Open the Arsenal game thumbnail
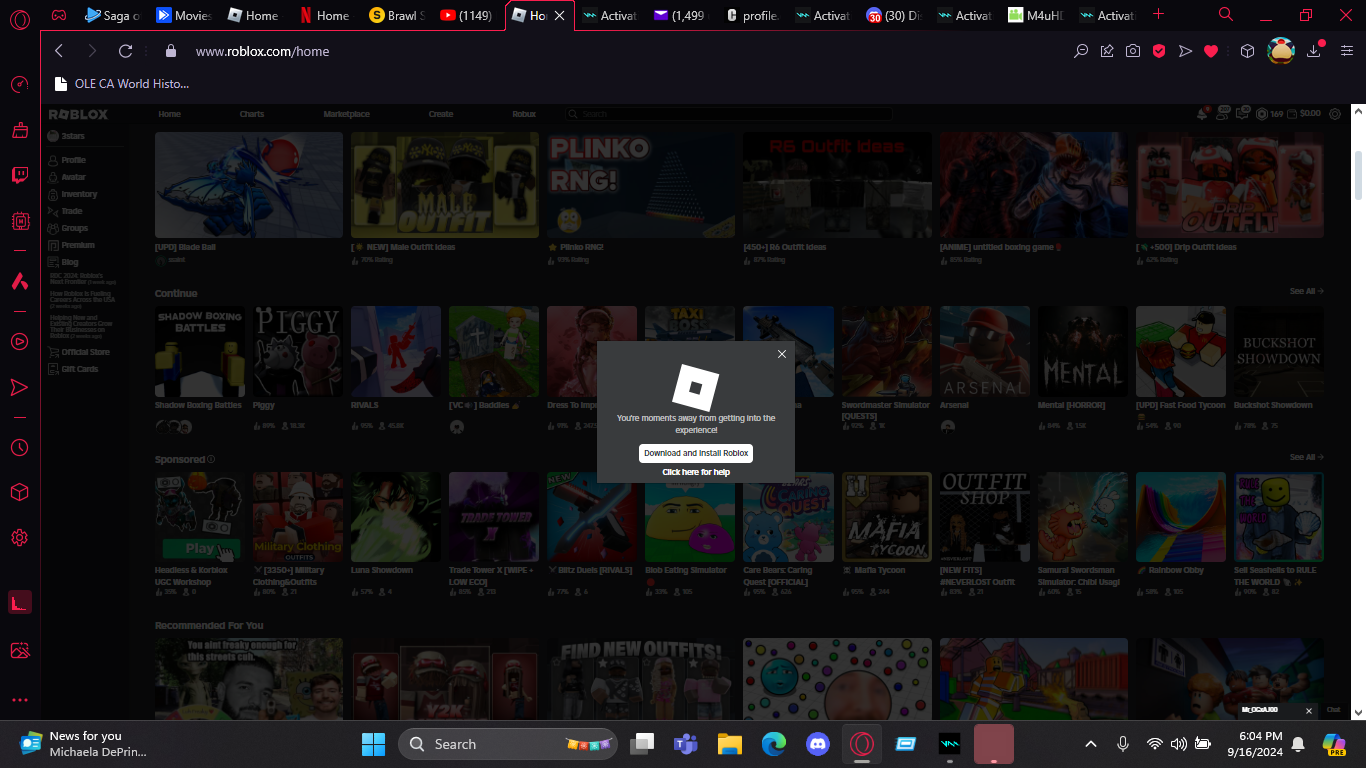1366x768 pixels. pyautogui.click(x=984, y=352)
